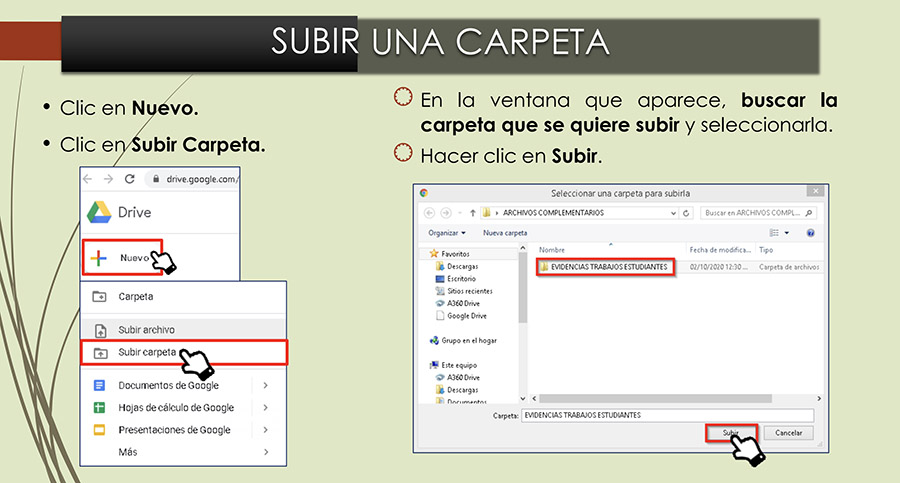Click the horizontal scrollbar right arrow

[x=819, y=399]
